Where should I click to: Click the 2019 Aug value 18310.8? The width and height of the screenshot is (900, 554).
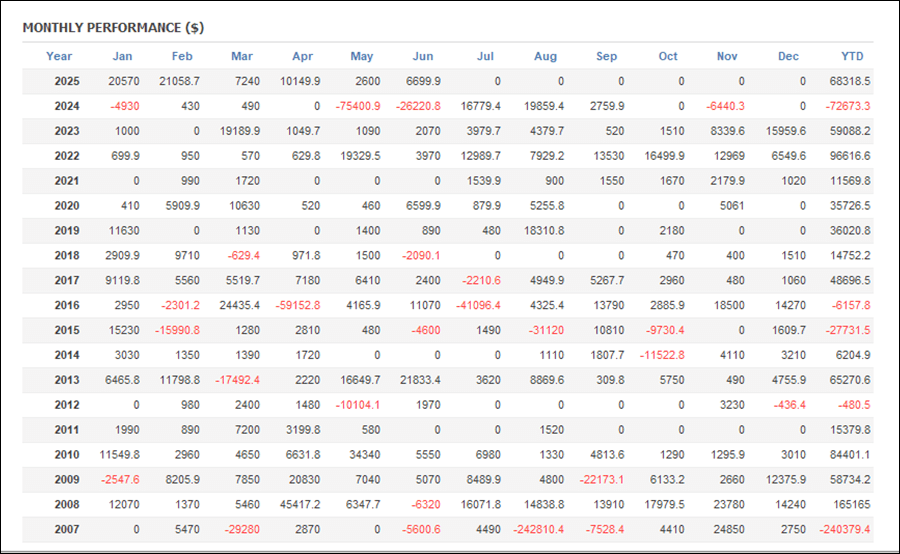544,230
